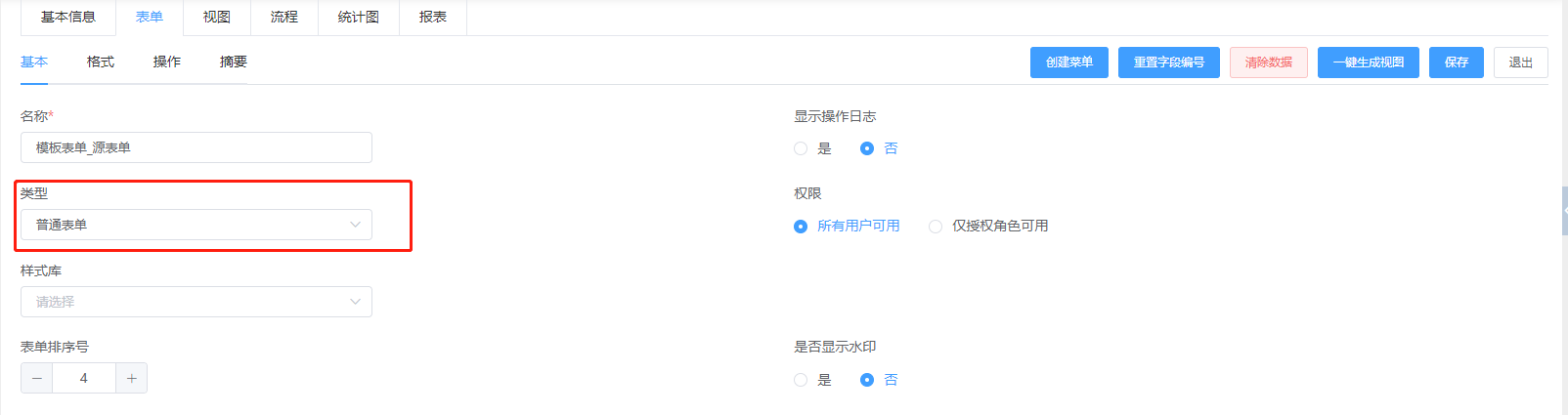Image resolution: width=1568 pixels, height=415 pixels.
Task: Increase the 表单排序号 with plus button
Action: [x=131, y=378]
